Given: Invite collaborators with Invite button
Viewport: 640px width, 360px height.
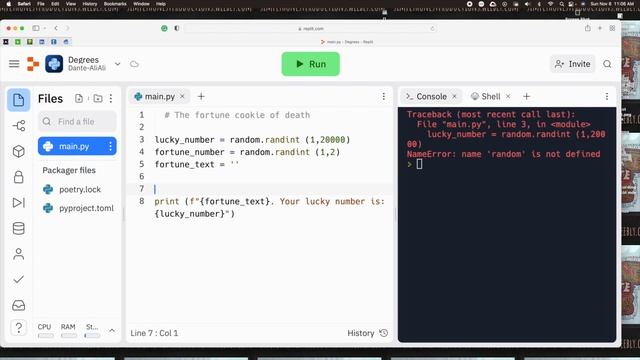Looking at the screenshot, I should (x=572, y=64).
